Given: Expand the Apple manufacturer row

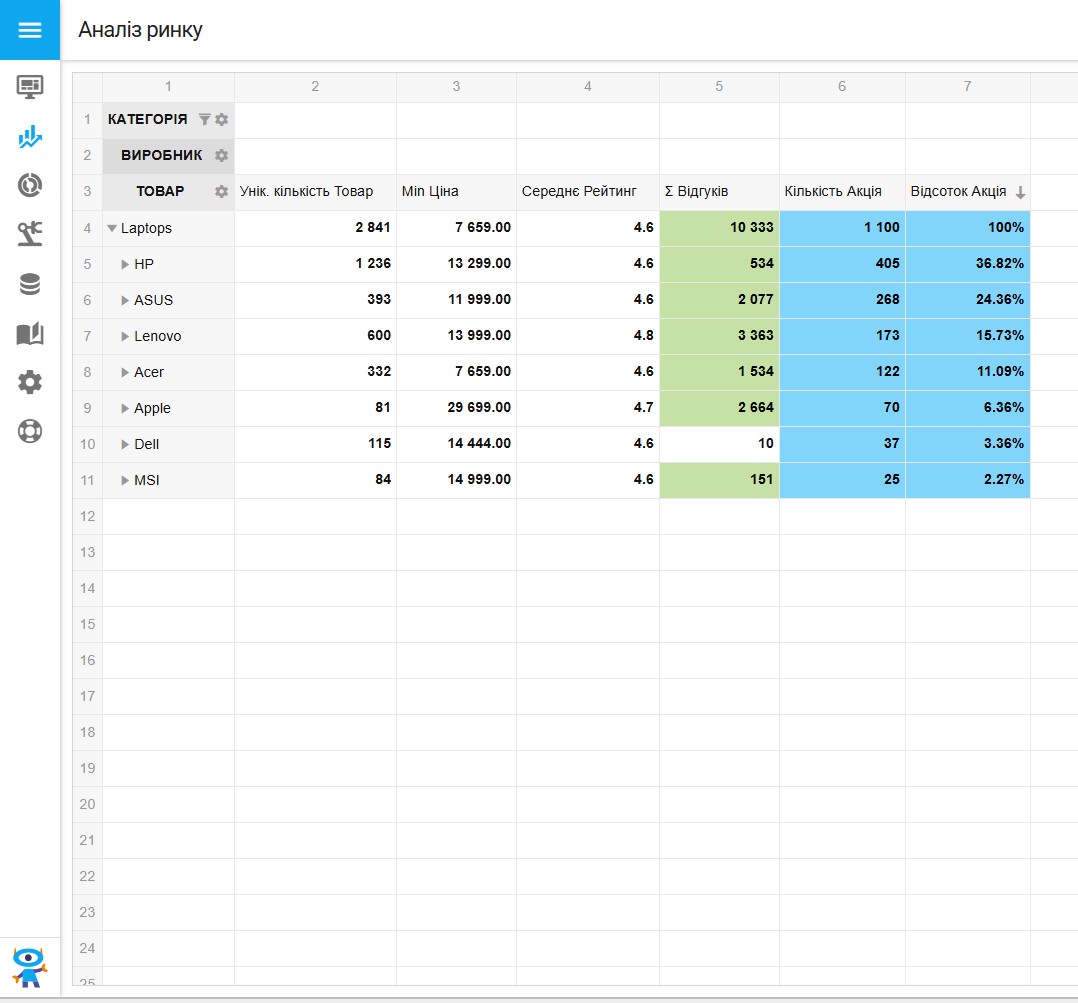Looking at the screenshot, I should (x=126, y=409).
